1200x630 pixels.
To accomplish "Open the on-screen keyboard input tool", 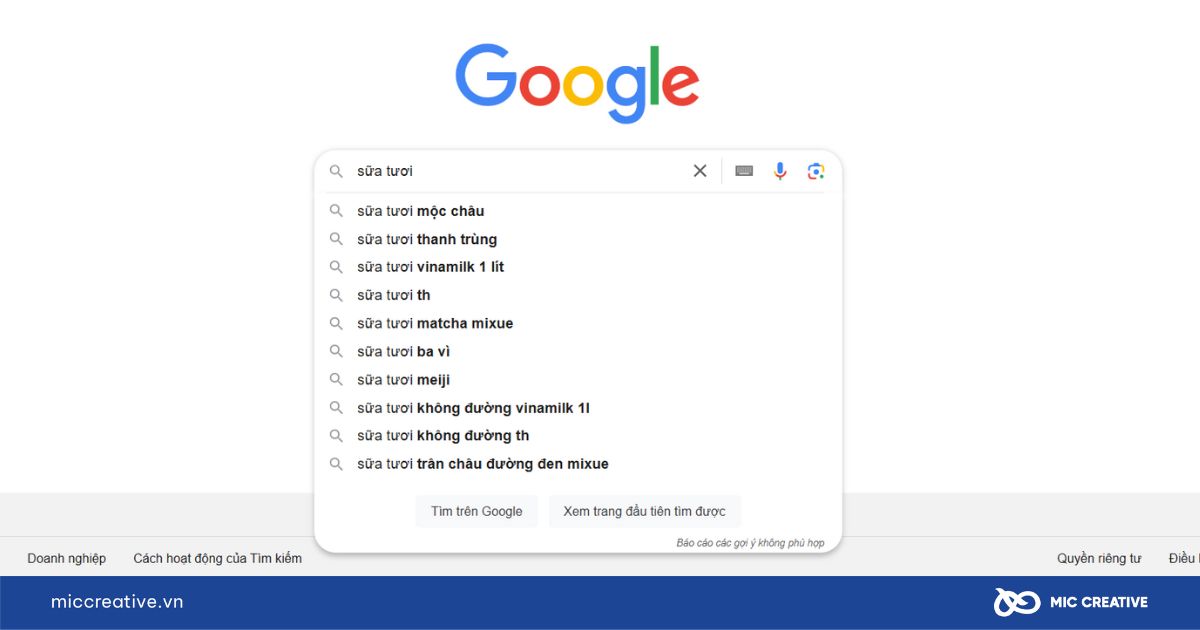I will pyautogui.click(x=744, y=171).
